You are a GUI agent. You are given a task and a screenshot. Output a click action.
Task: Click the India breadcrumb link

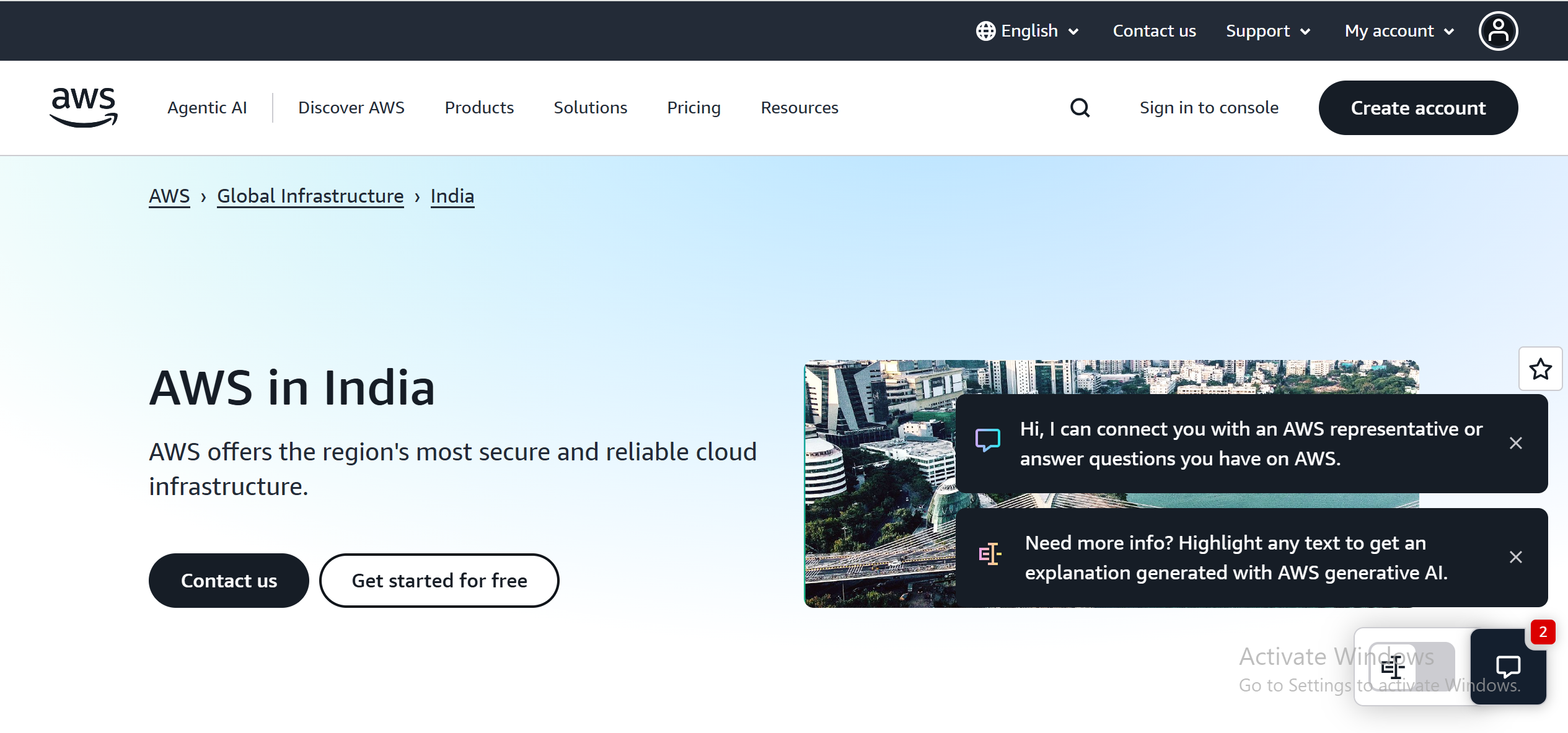[x=452, y=196]
